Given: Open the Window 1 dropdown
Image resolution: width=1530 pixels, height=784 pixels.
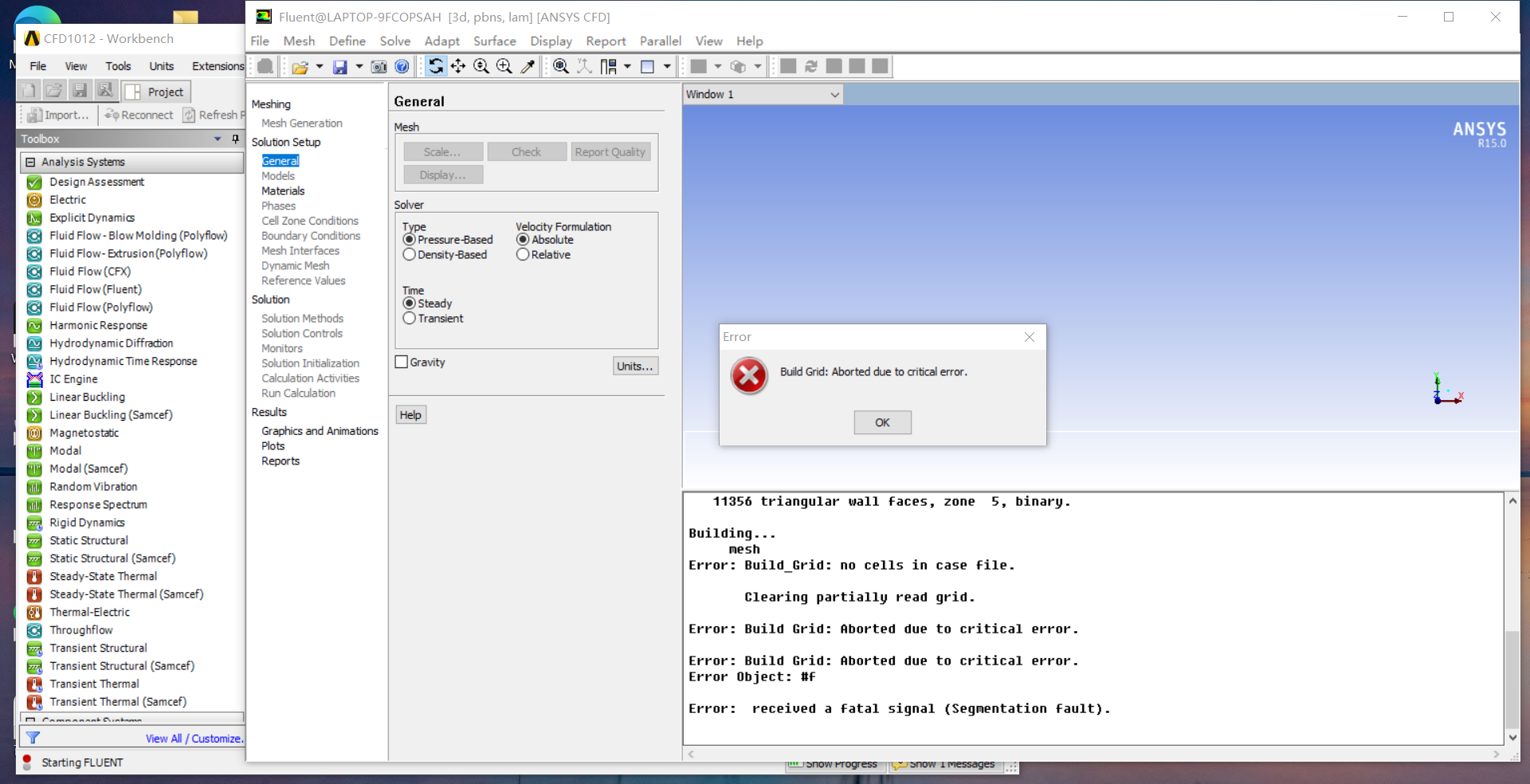Looking at the screenshot, I should [834, 95].
